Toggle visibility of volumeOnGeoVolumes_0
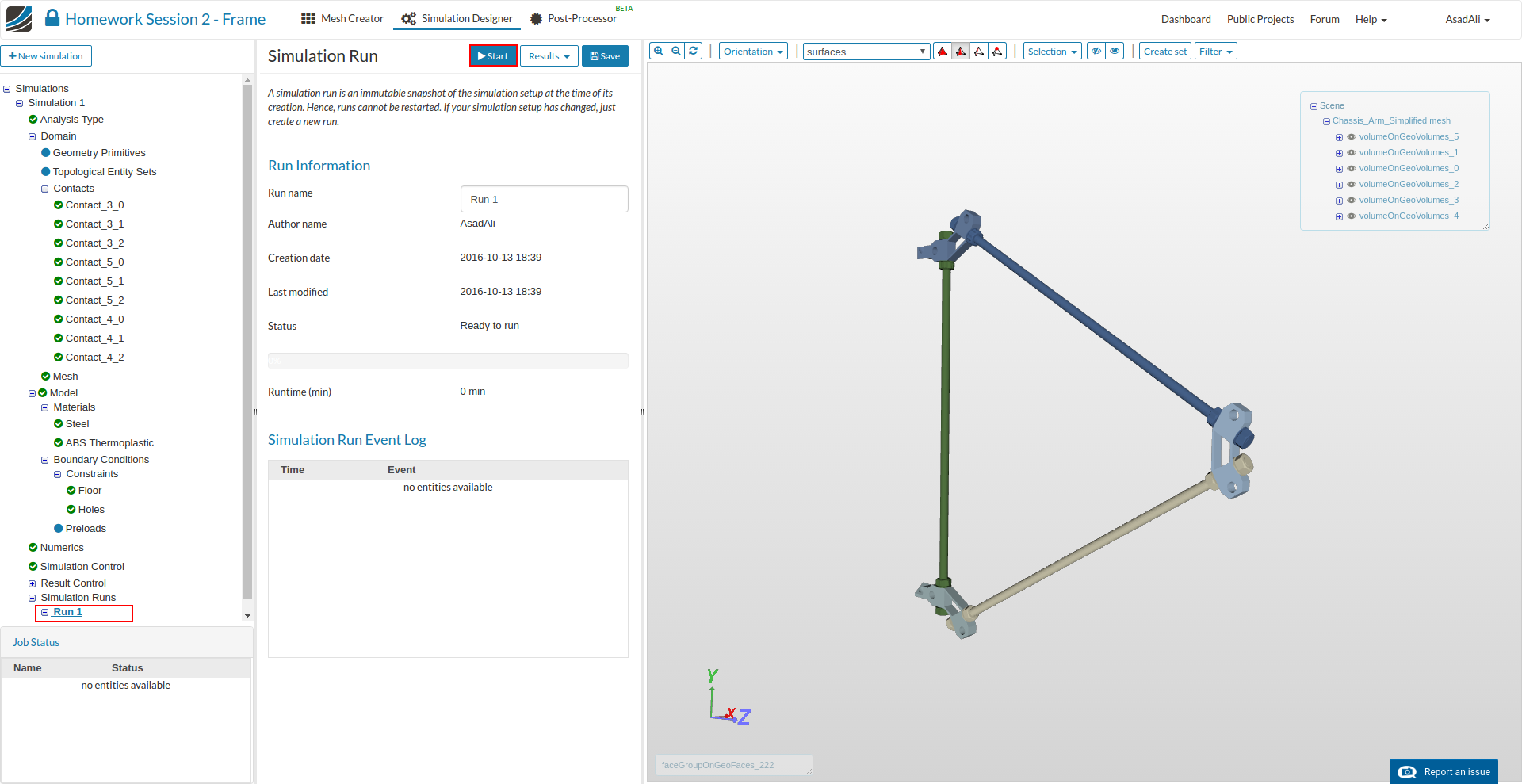1522x784 pixels. pos(1351,169)
